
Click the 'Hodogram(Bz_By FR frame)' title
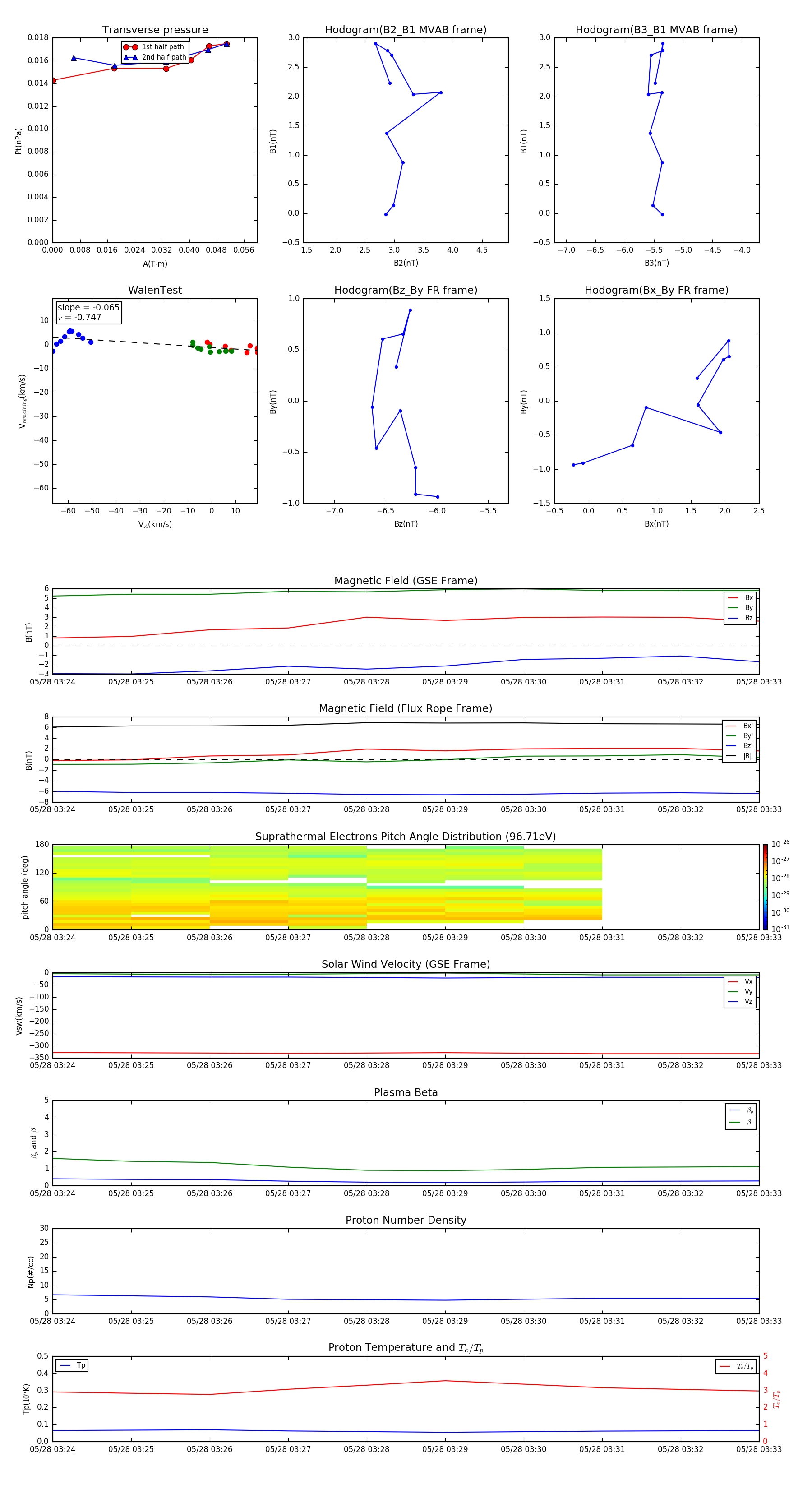click(406, 290)
